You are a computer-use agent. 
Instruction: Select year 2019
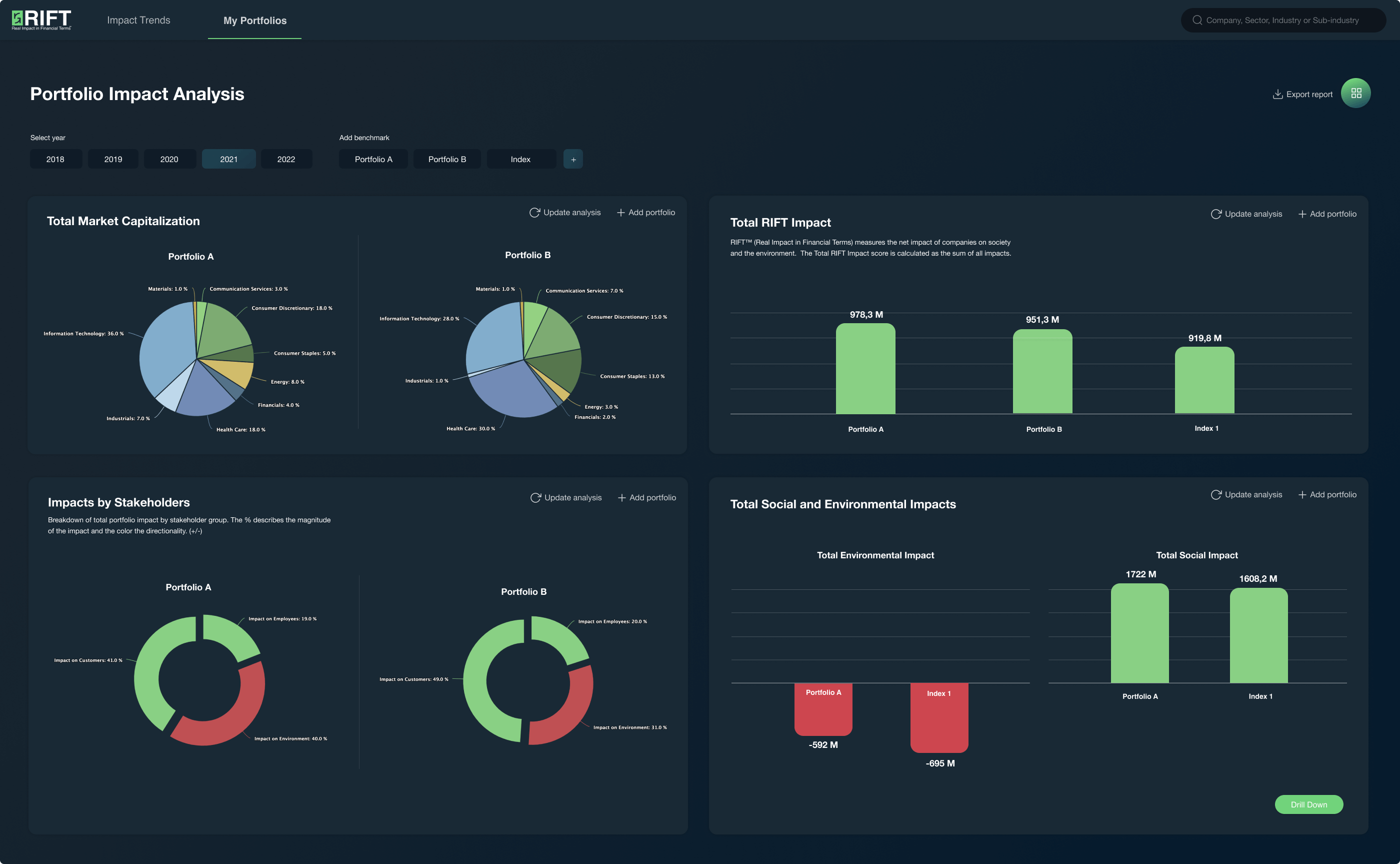click(113, 159)
